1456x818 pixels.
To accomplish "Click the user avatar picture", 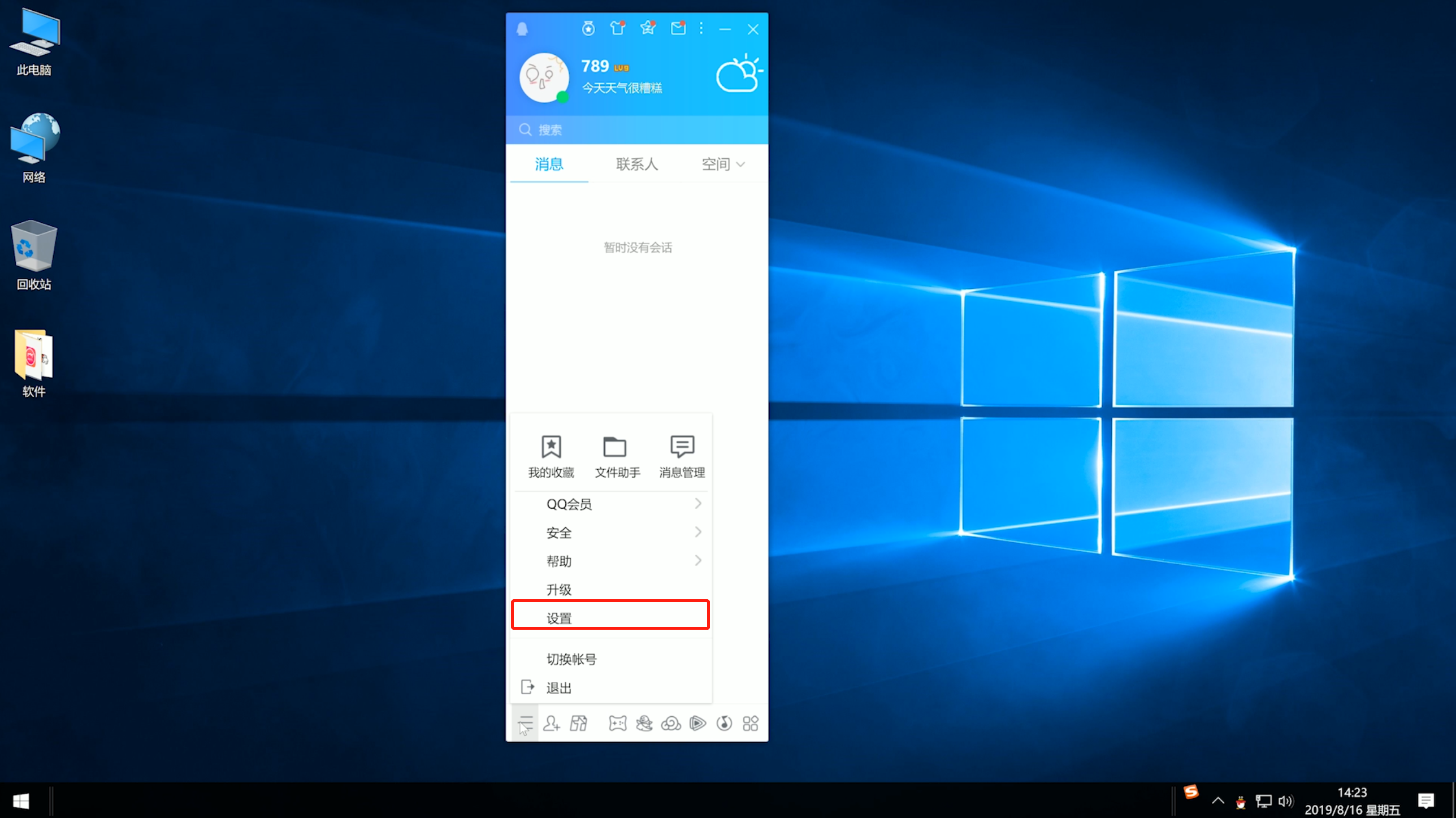I will (x=544, y=77).
